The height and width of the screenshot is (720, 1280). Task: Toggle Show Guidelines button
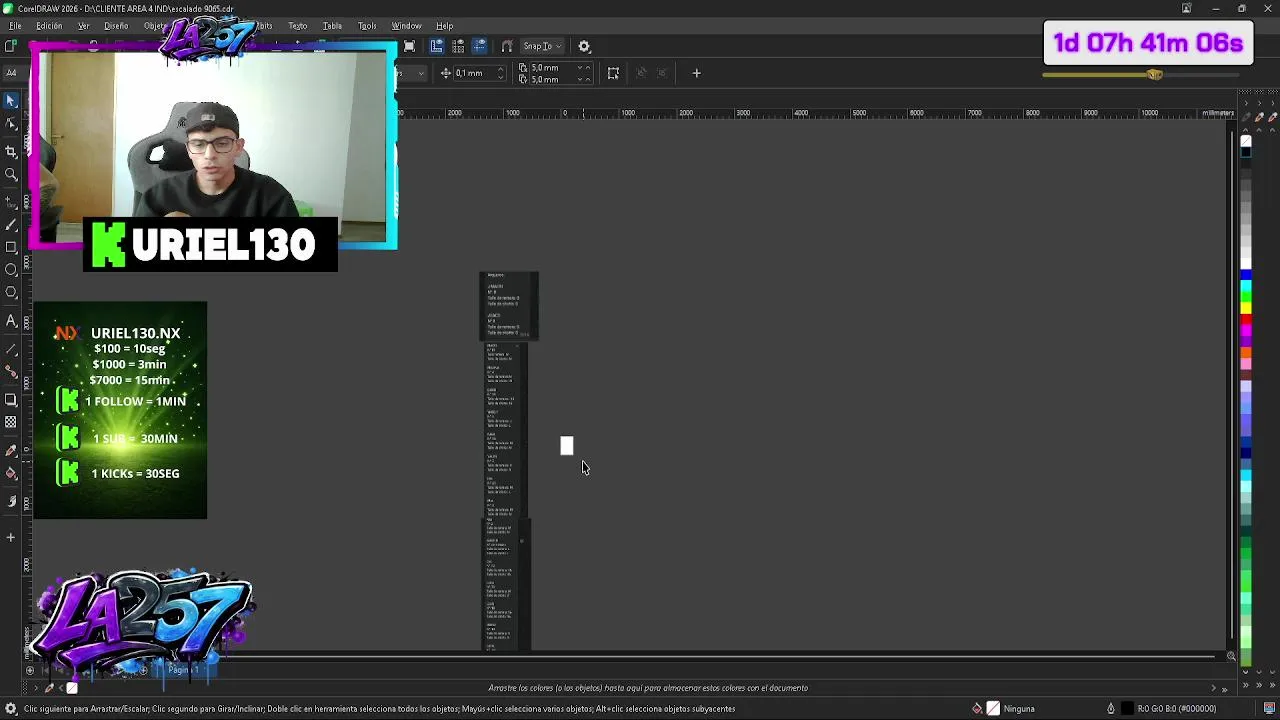(x=479, y=46)
